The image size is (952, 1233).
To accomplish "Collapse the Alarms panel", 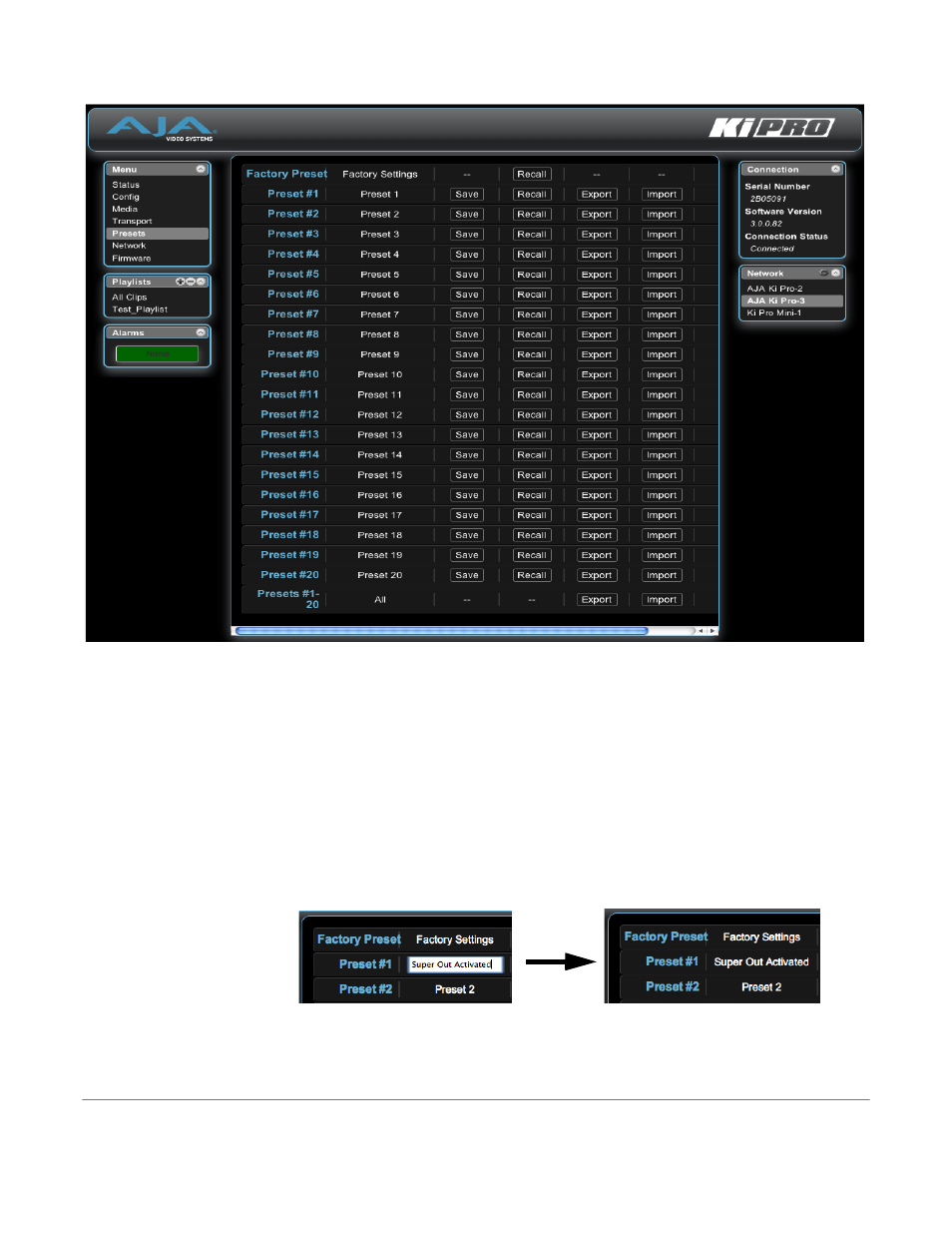I will click(201, 332).
